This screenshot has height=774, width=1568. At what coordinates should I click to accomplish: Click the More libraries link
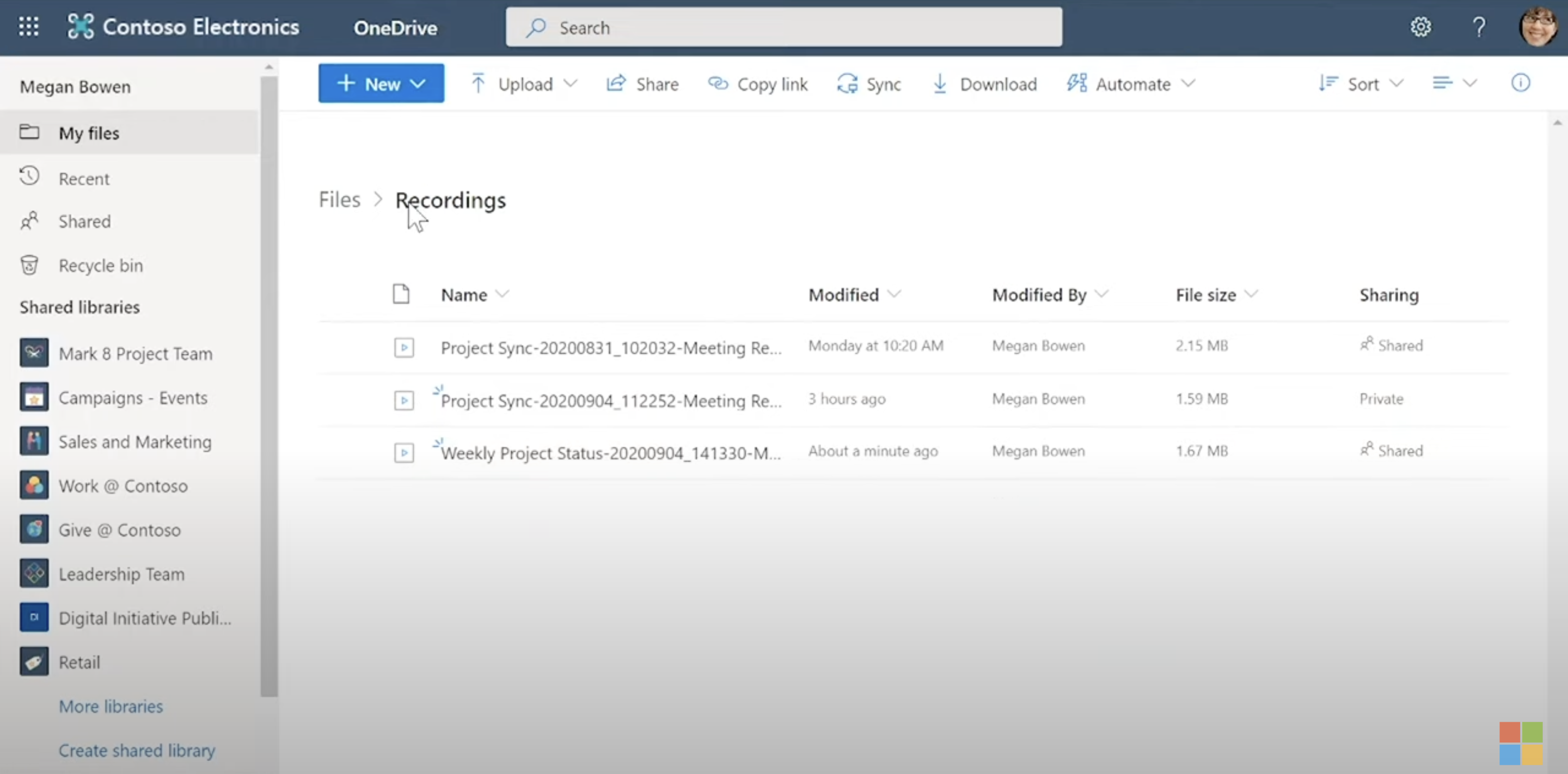(111, 706)
